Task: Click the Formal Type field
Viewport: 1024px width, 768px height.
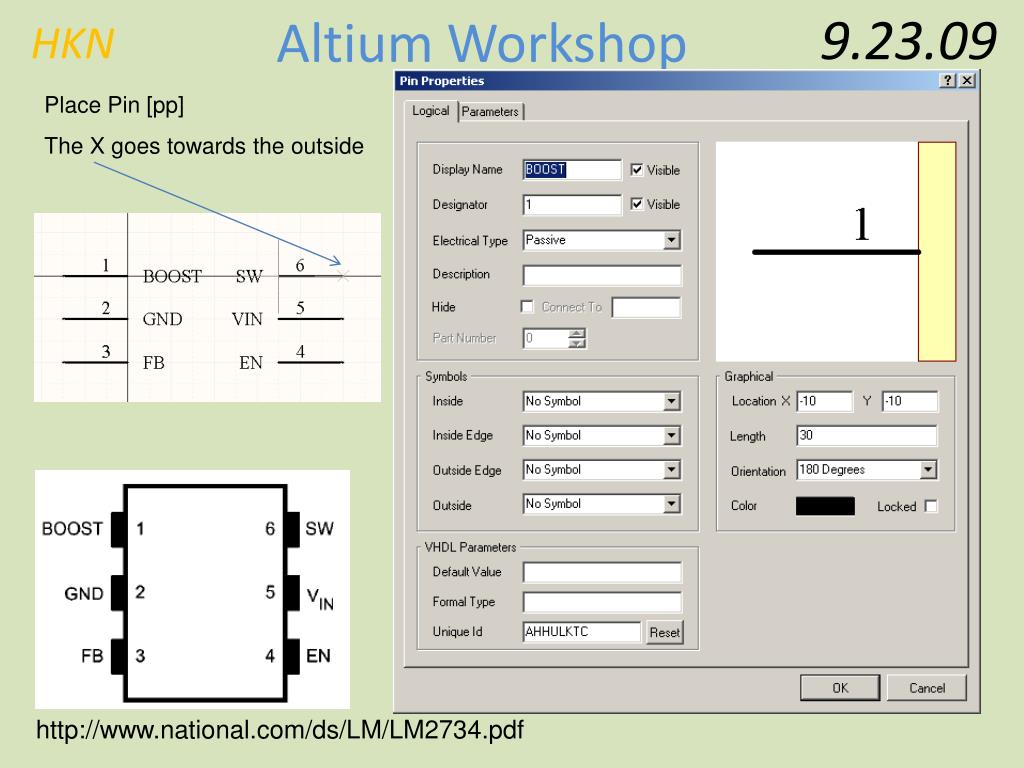Action: [601, 602]
